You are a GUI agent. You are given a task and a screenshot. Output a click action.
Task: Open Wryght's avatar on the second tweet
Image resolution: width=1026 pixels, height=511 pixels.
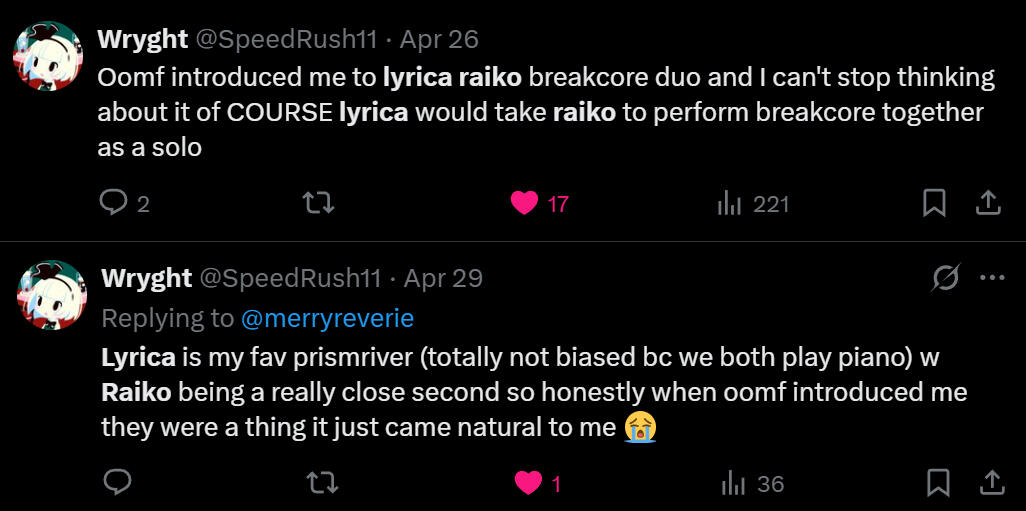click(50, 295)
